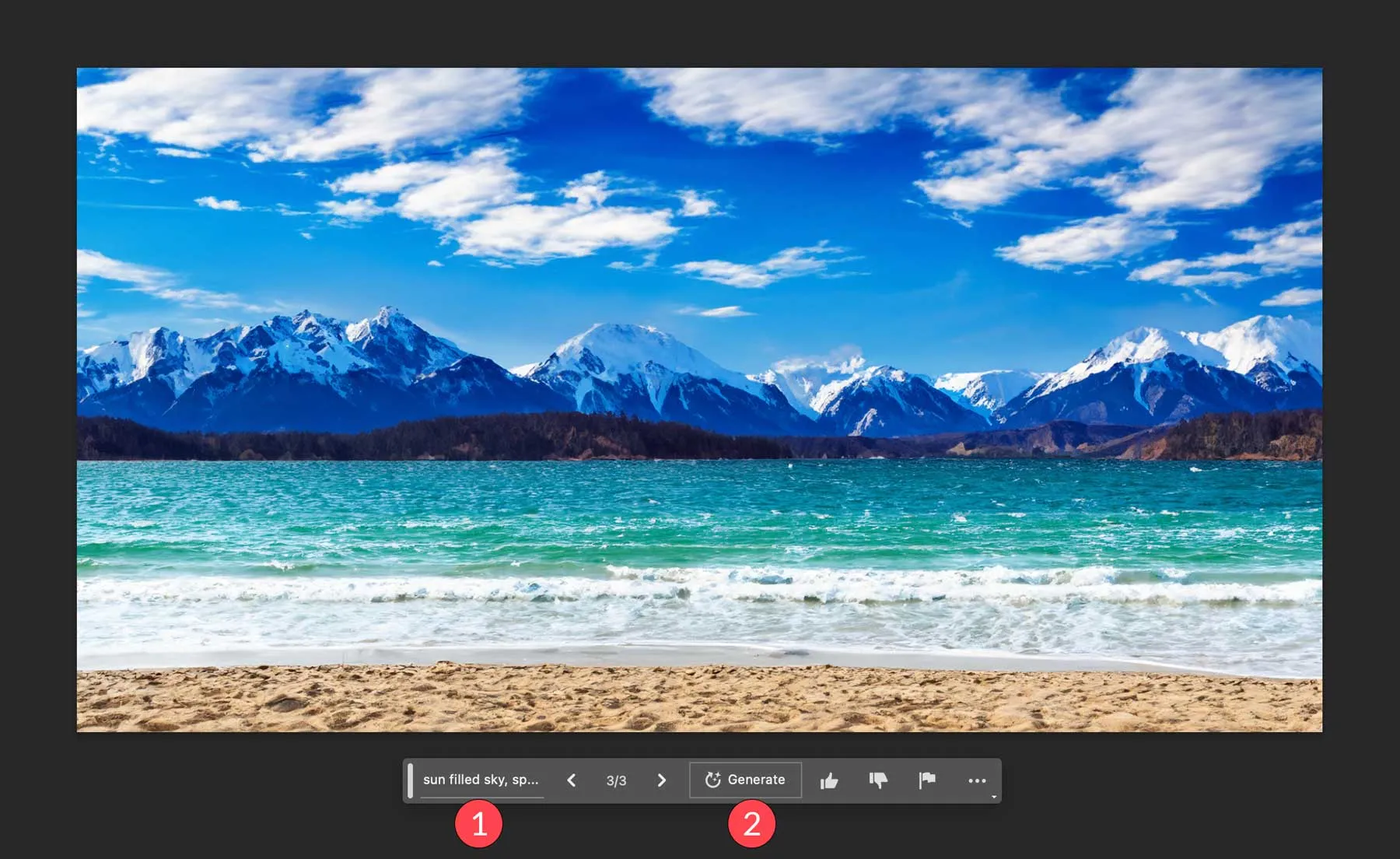This screenshot has width=1400, height=859.
Task: Click the "sun filled sky" prompt field
Action: [x=481, y=780]
